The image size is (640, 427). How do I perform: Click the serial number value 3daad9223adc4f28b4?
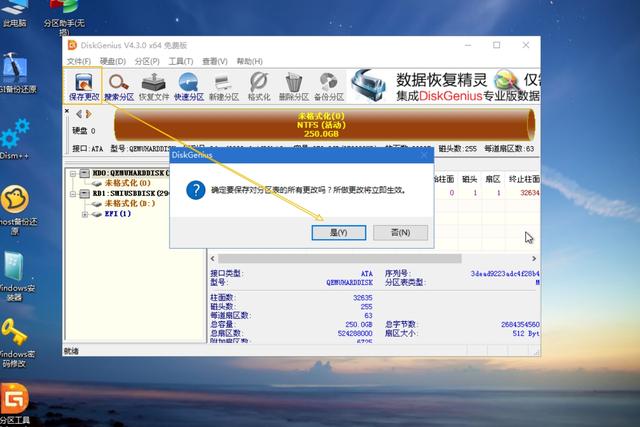coord(505,274)
